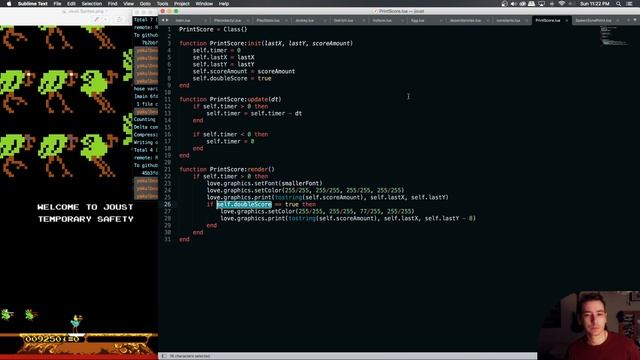Screen dimensions: 640x360
Task: Click line number 26 in the gutter
Action: click(167, 204)
